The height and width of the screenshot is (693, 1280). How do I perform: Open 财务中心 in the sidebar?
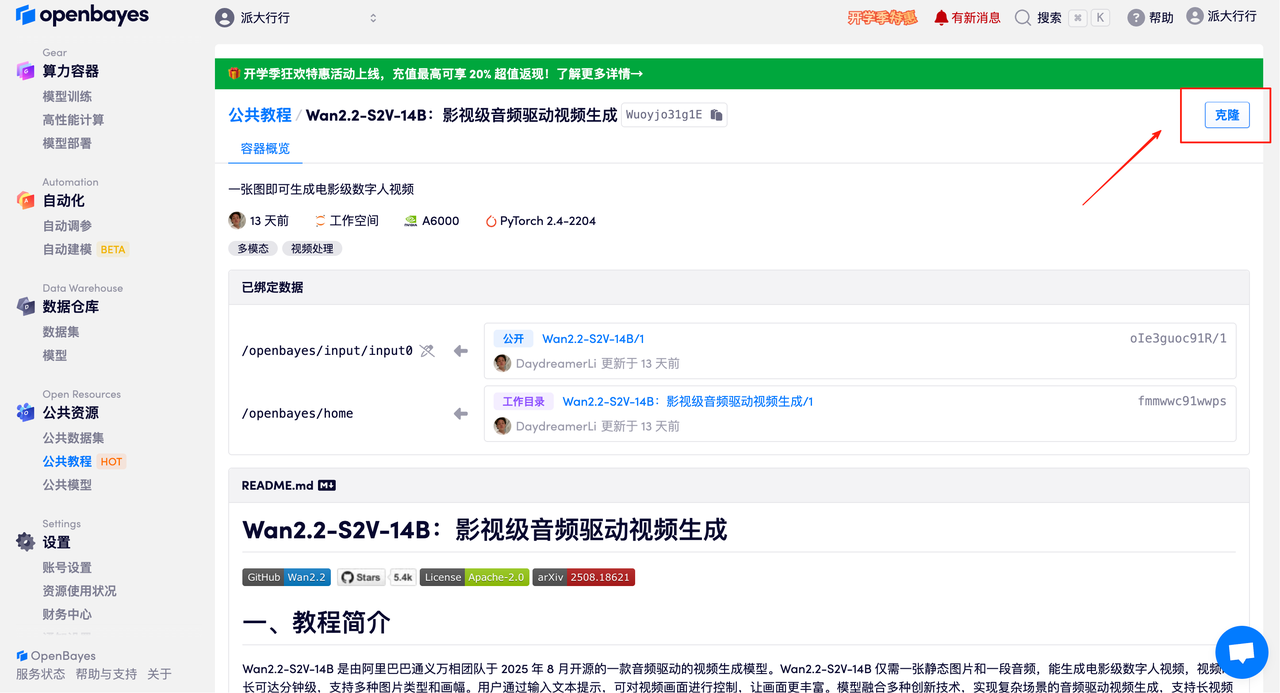click(x=67, y=615)
